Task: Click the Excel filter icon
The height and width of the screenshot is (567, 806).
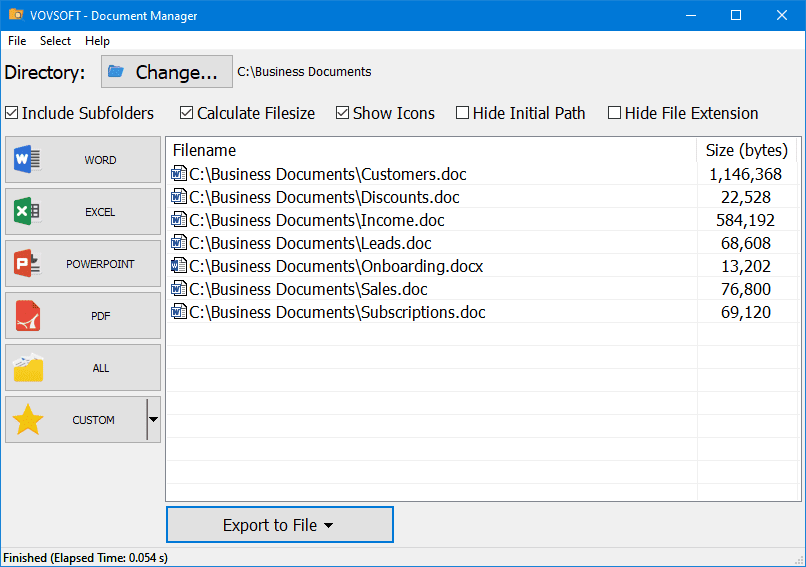Action: (x=27, y=212)
